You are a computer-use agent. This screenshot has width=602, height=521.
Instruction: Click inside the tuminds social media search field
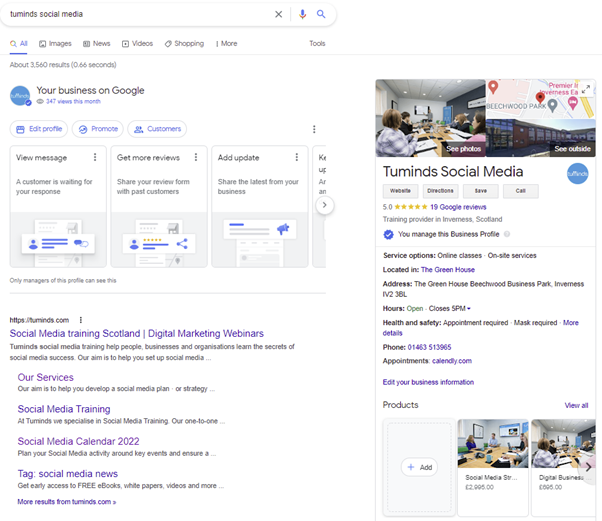(138, 14)
